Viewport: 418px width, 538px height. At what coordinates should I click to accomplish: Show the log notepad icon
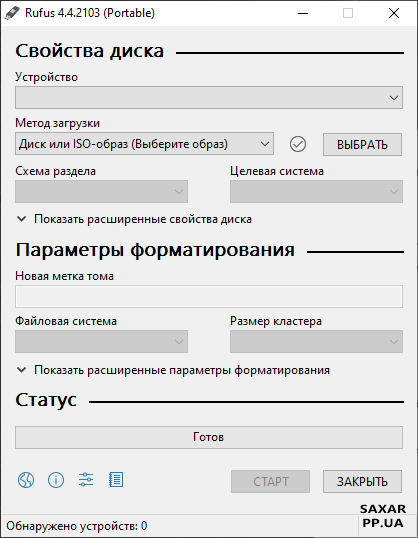(x=116, y=480)
